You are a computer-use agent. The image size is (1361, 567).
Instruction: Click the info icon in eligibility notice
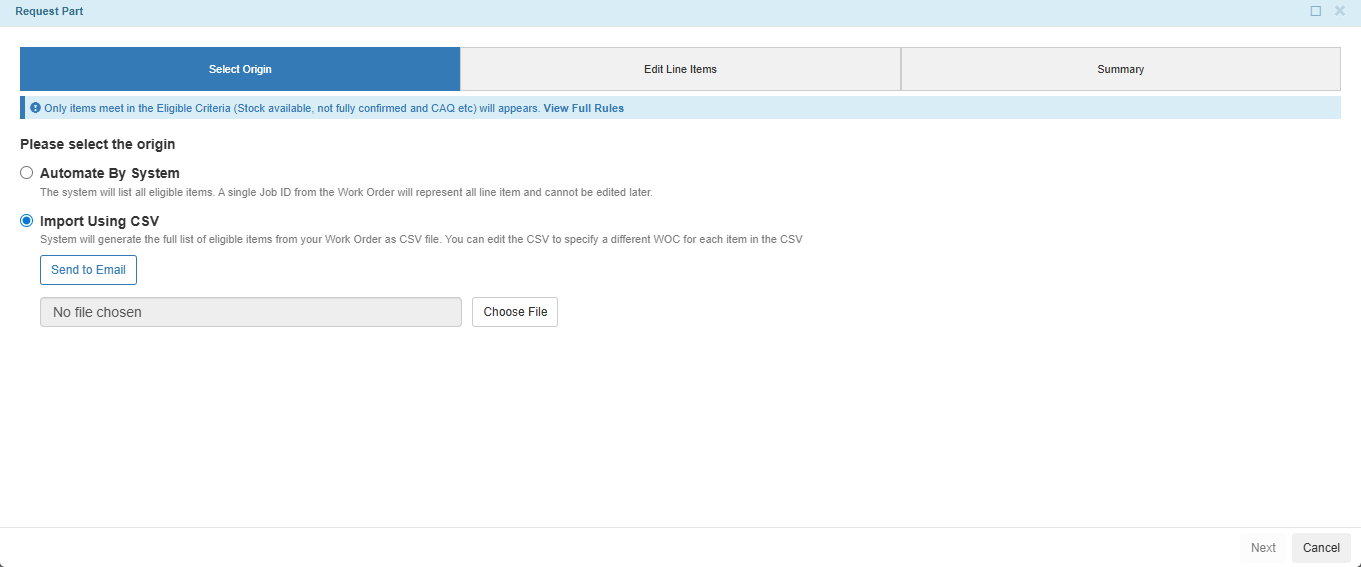(35, 108)
